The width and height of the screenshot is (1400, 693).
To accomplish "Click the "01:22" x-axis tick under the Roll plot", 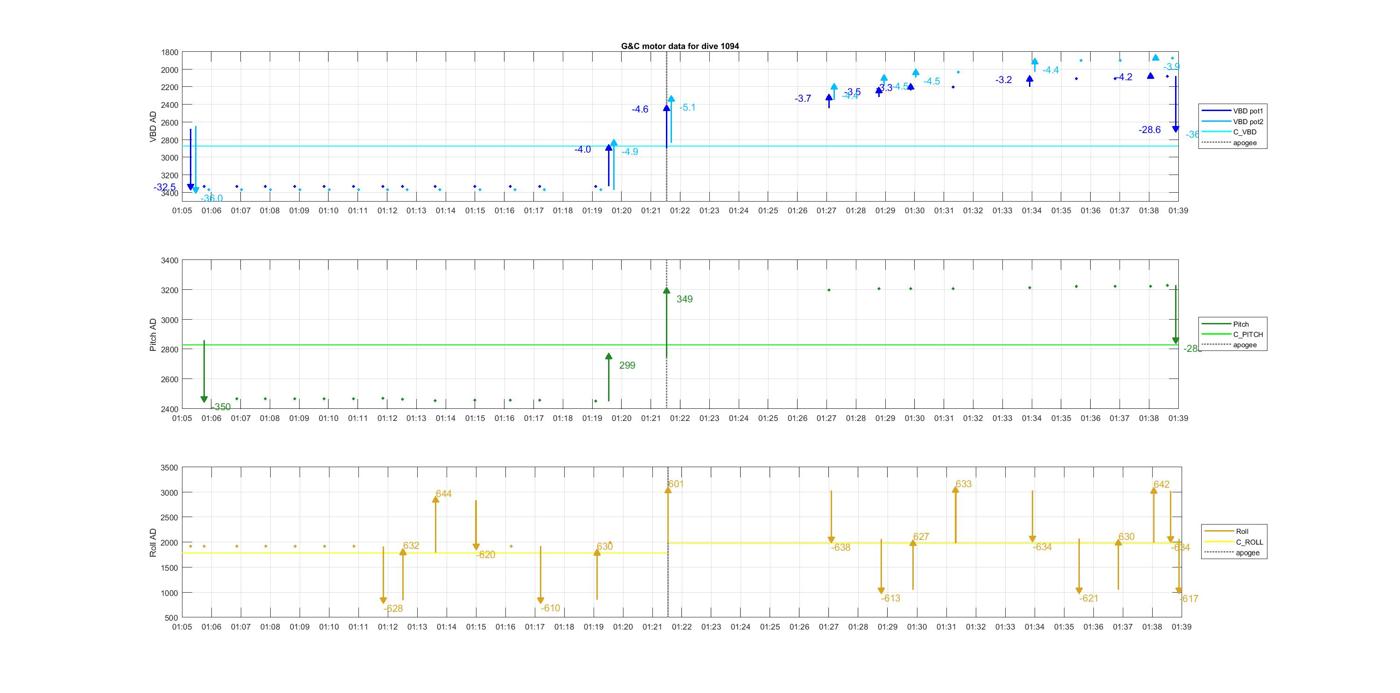I will click(680, 627).
